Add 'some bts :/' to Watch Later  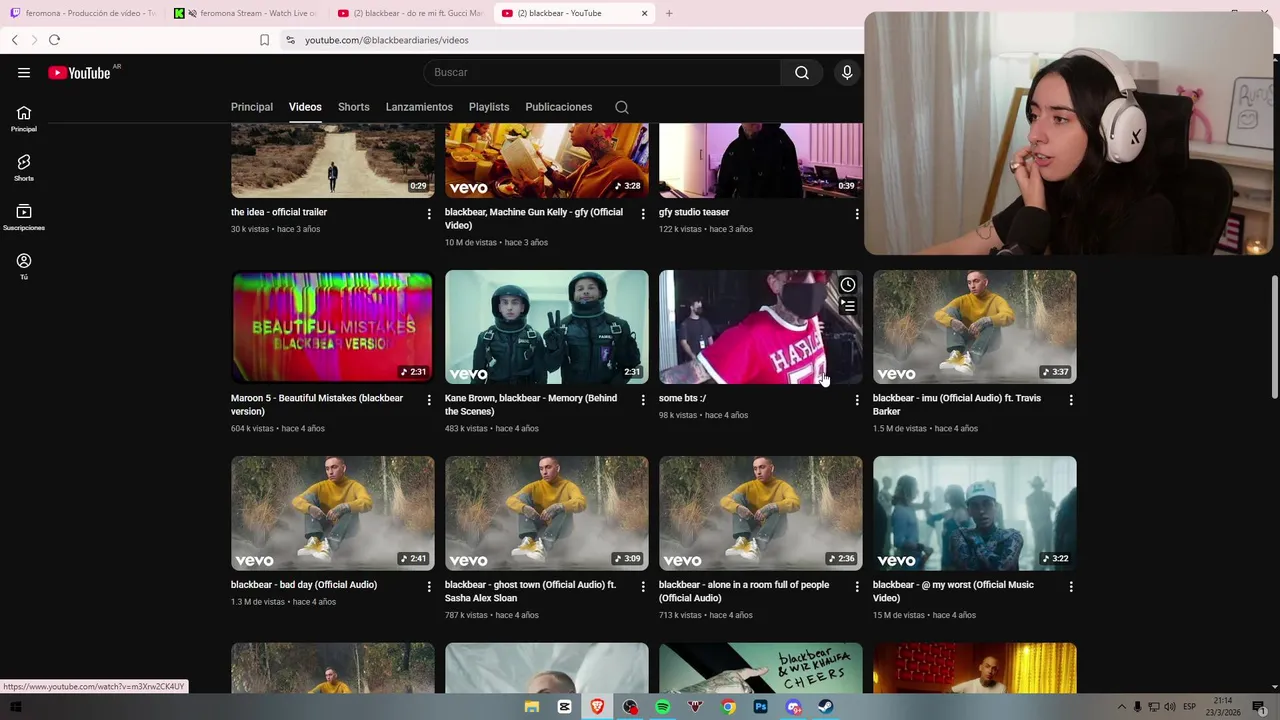[x=848, y=285]
